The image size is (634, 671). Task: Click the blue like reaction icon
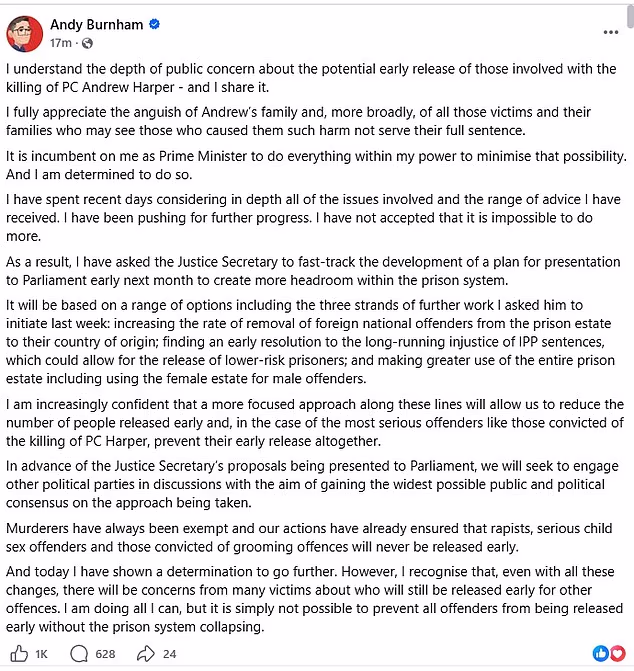click(601, 653)
